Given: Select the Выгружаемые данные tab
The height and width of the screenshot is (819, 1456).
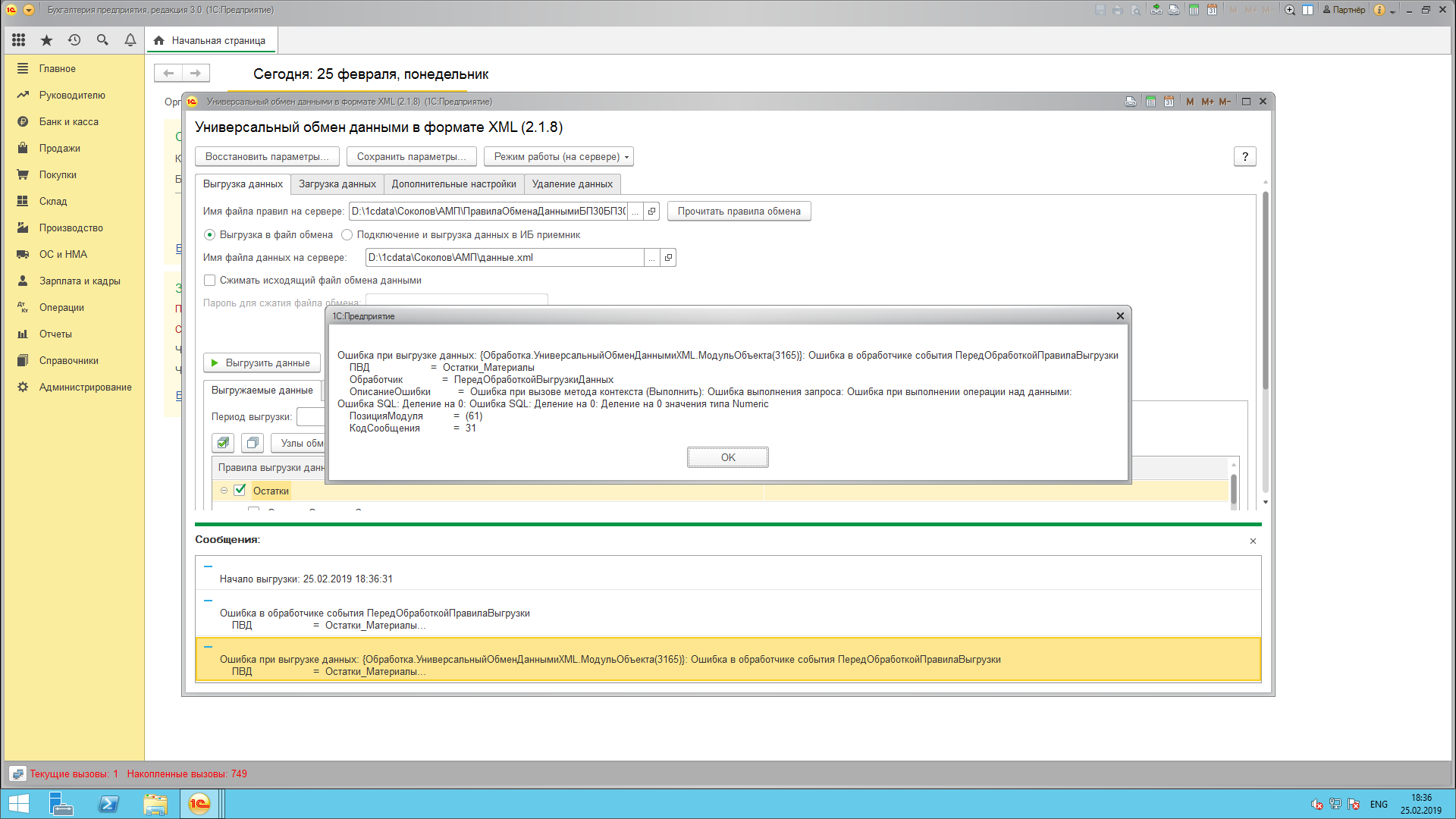Looking at the screenshot, I should pyautogui.click(x=262, y=390).
